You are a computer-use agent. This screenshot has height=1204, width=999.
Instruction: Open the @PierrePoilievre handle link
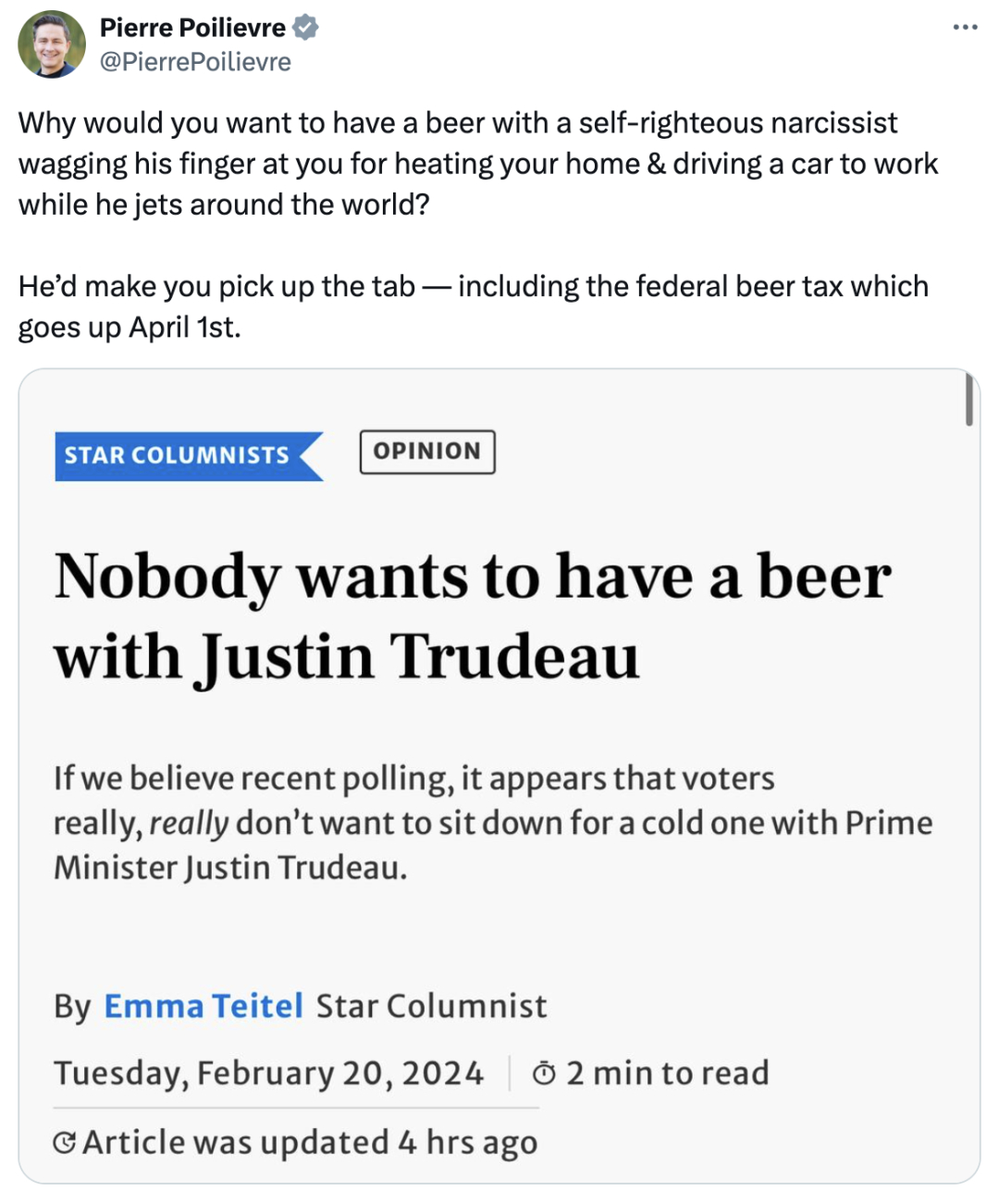pos(195,62)
